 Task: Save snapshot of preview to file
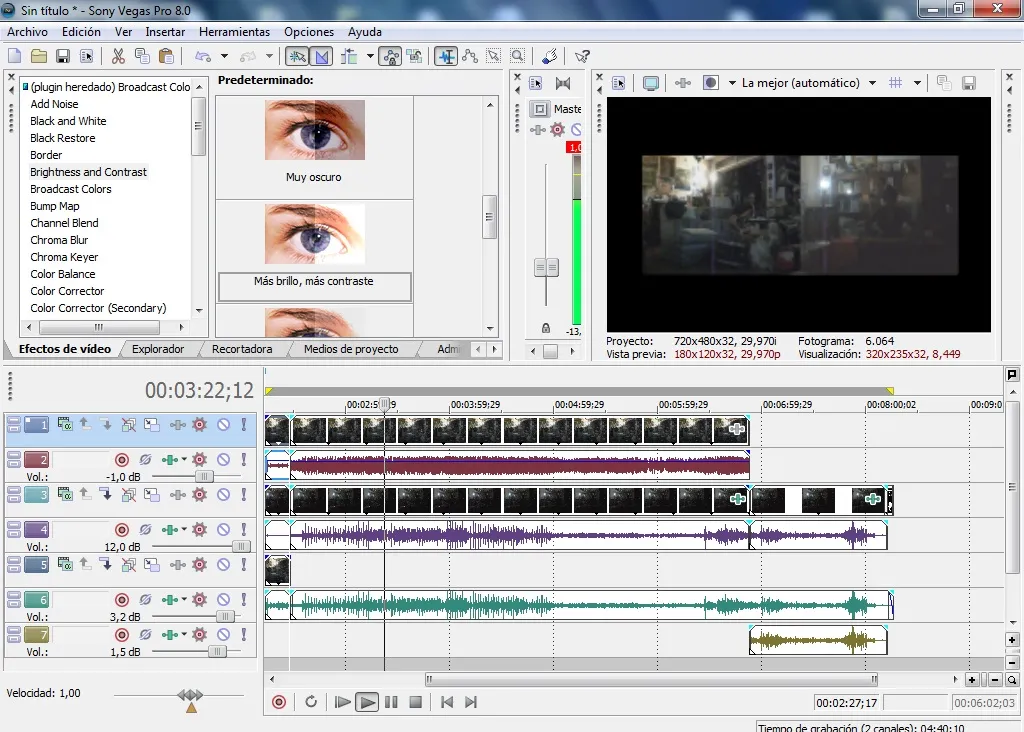[969, 83]
